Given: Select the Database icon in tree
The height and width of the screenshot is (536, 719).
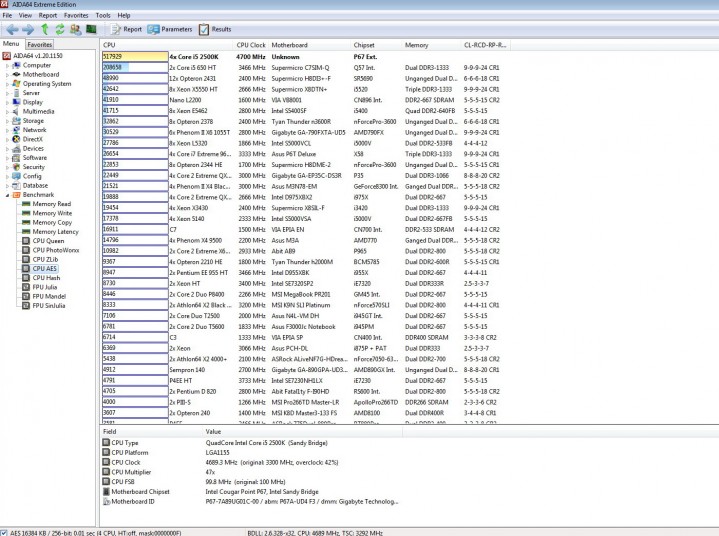Looking at the screenshot, I should pos(17,185).
